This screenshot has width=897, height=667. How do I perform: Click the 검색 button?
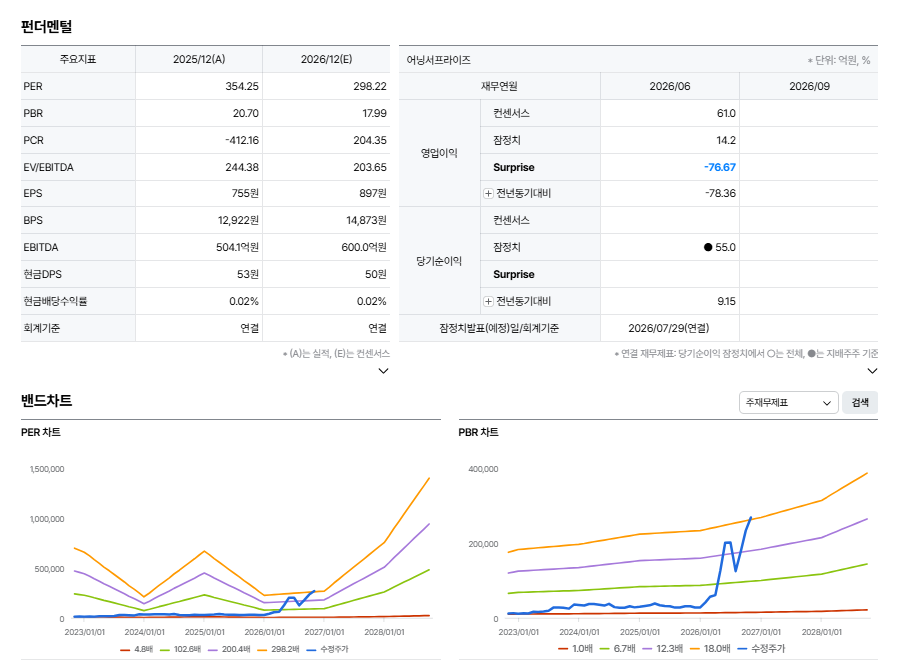[x=860, y=403]
